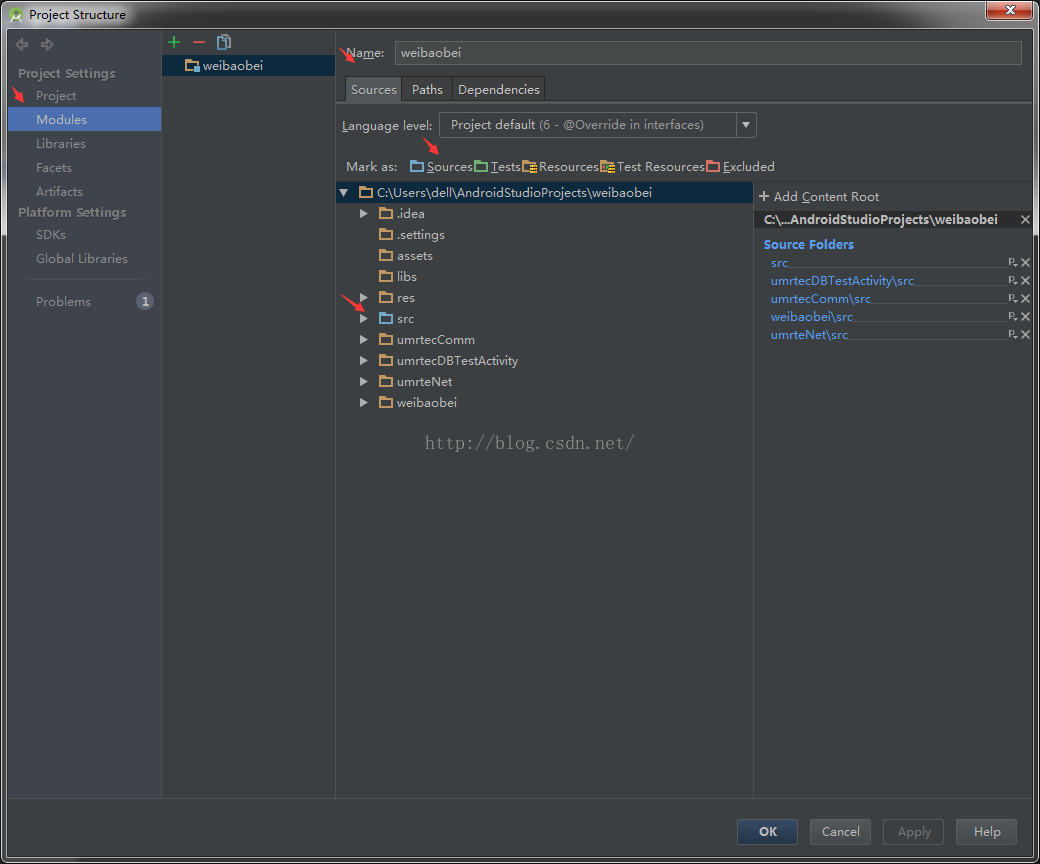Click the umrtecDBTestActivity\src source folder link
Image resolution: width=1040 pixels, height=864 pixels.
[x=842, y=280]
